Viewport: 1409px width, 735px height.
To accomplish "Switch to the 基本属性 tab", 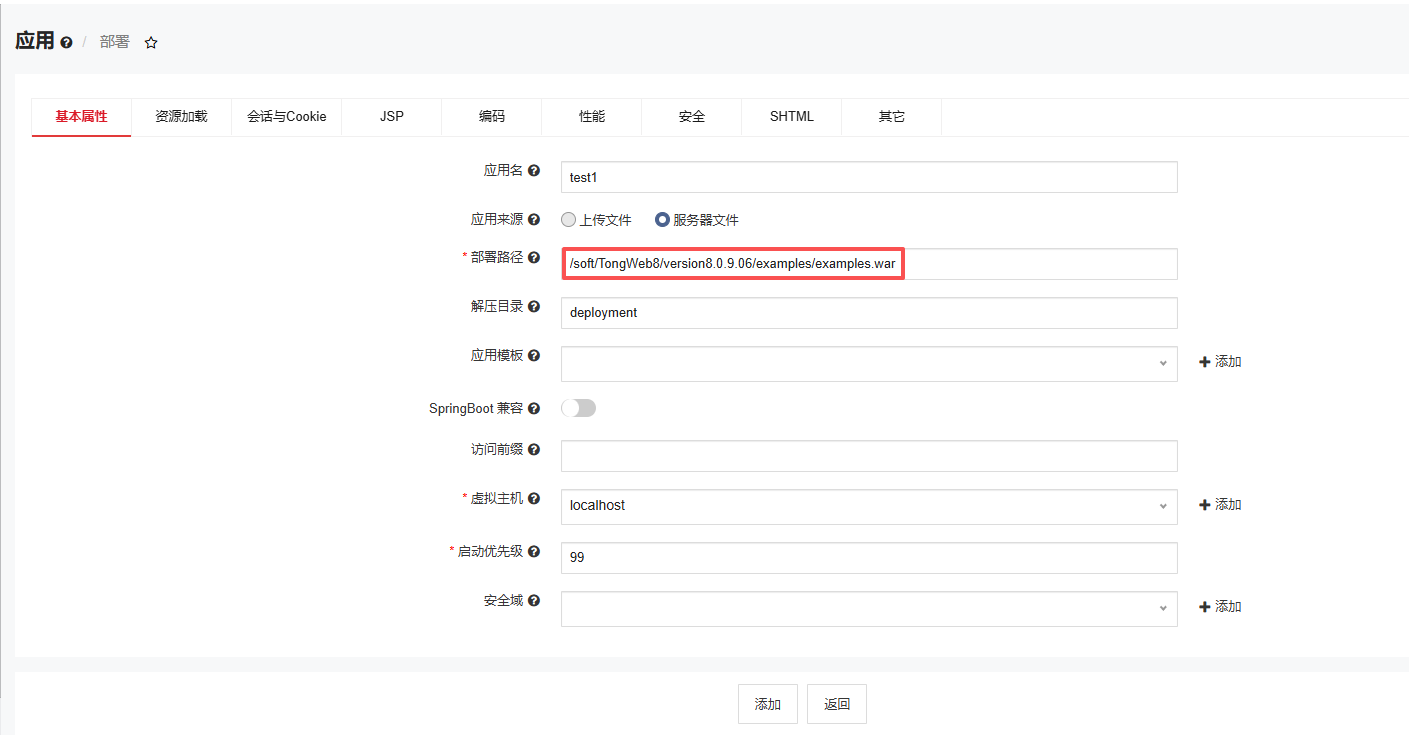I will (x=81, y=117).
